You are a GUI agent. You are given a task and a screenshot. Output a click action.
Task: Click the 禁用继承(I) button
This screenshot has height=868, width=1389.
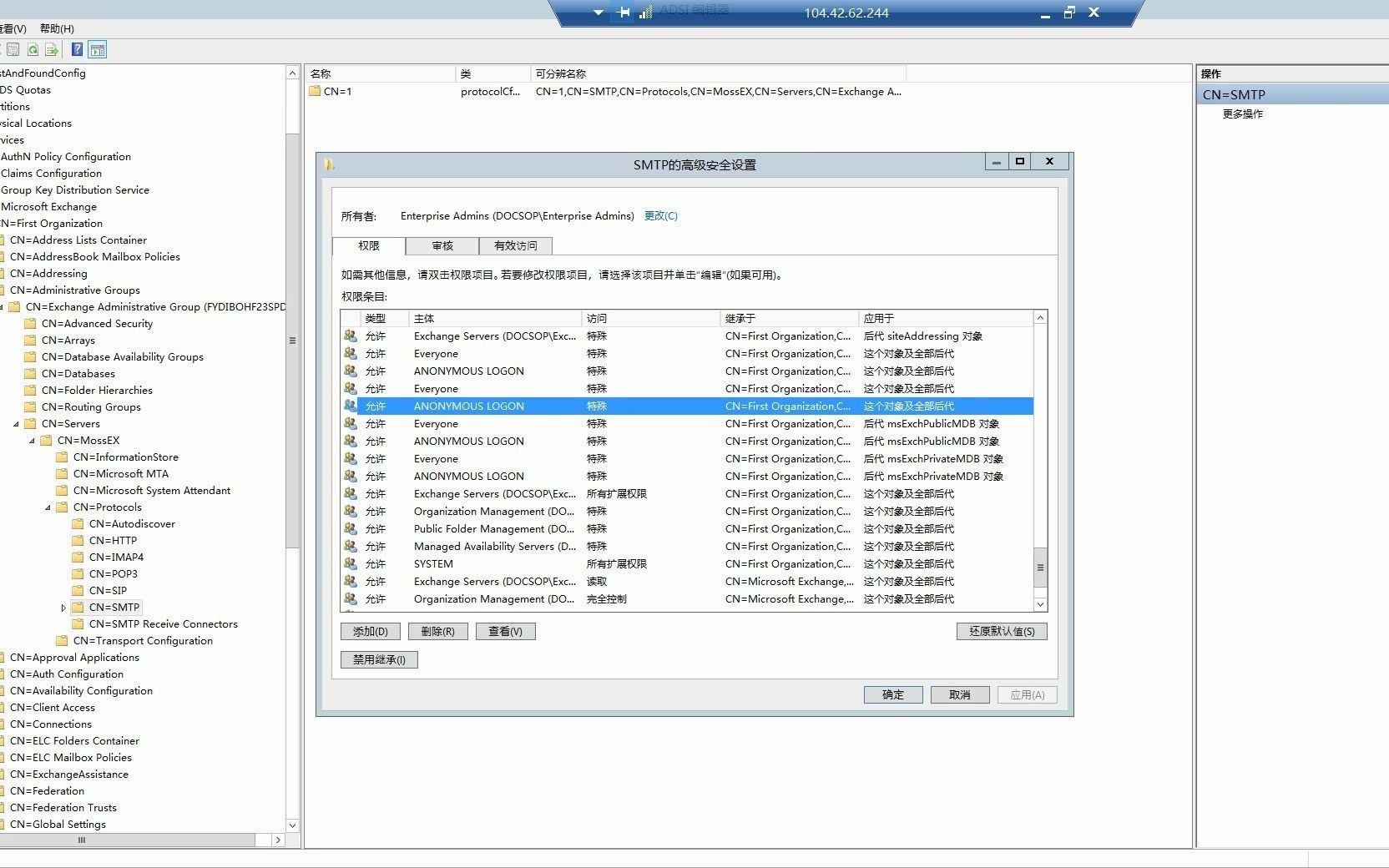[x=379, y=659]
